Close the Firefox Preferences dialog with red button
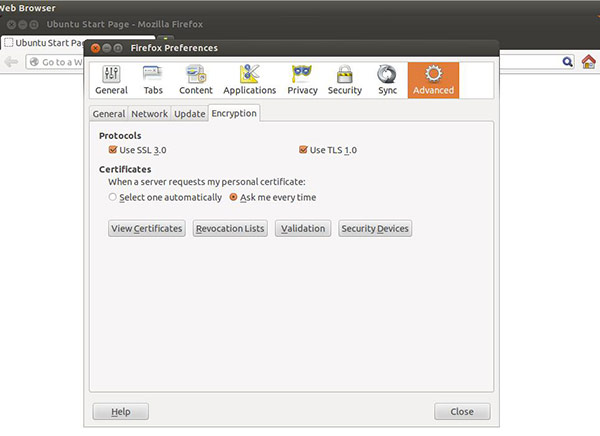The width and height of the screenshot is (600, 436). tap(95, 48)
